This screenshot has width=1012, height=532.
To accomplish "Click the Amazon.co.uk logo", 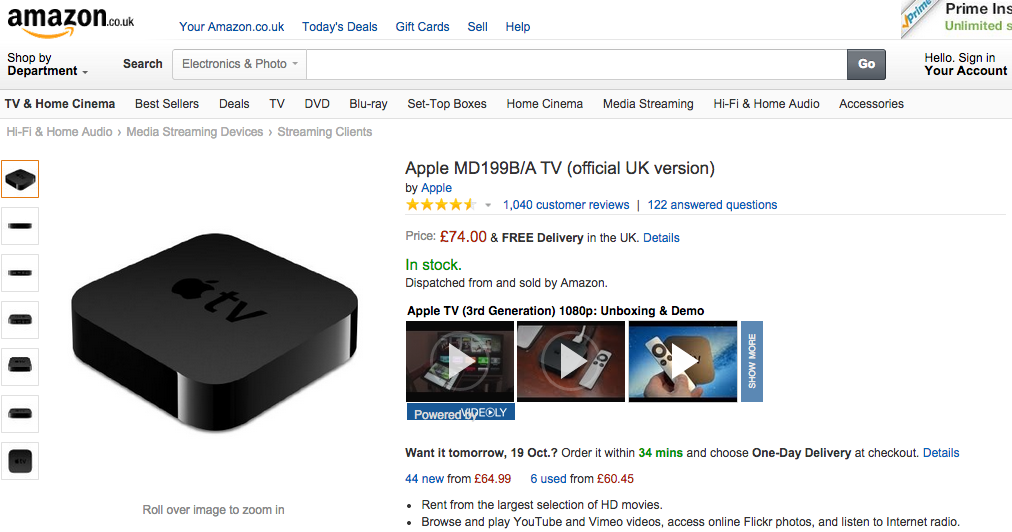I will coord(70,21).
